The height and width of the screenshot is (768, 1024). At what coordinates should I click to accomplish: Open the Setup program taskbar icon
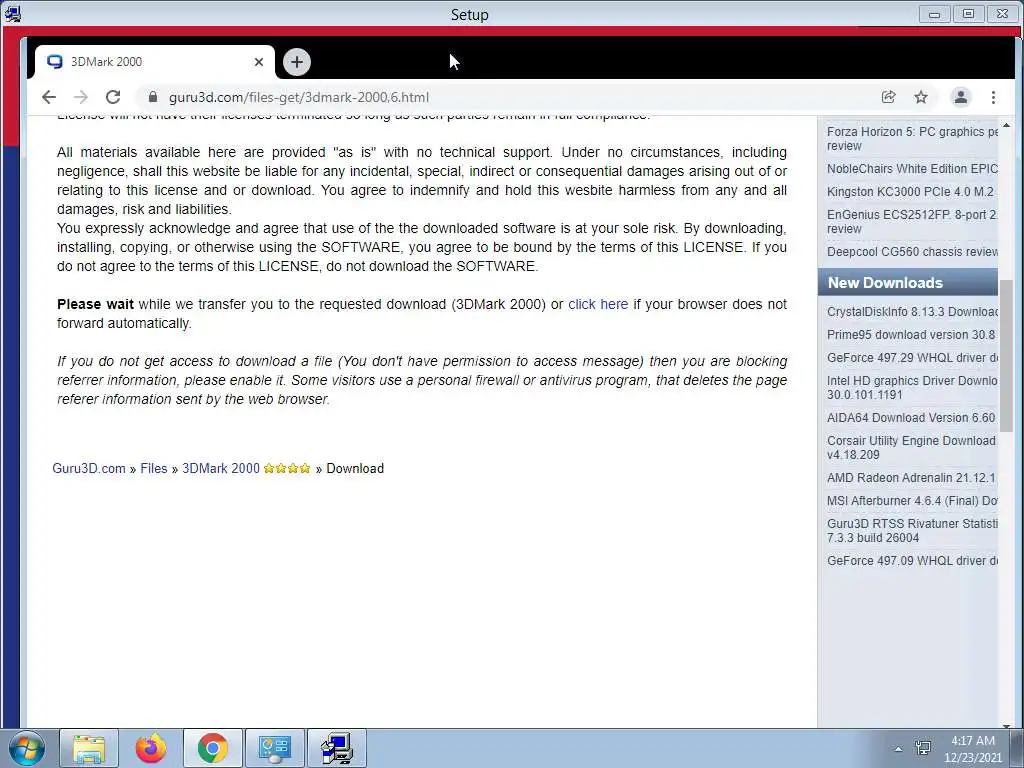coord(336,748)
